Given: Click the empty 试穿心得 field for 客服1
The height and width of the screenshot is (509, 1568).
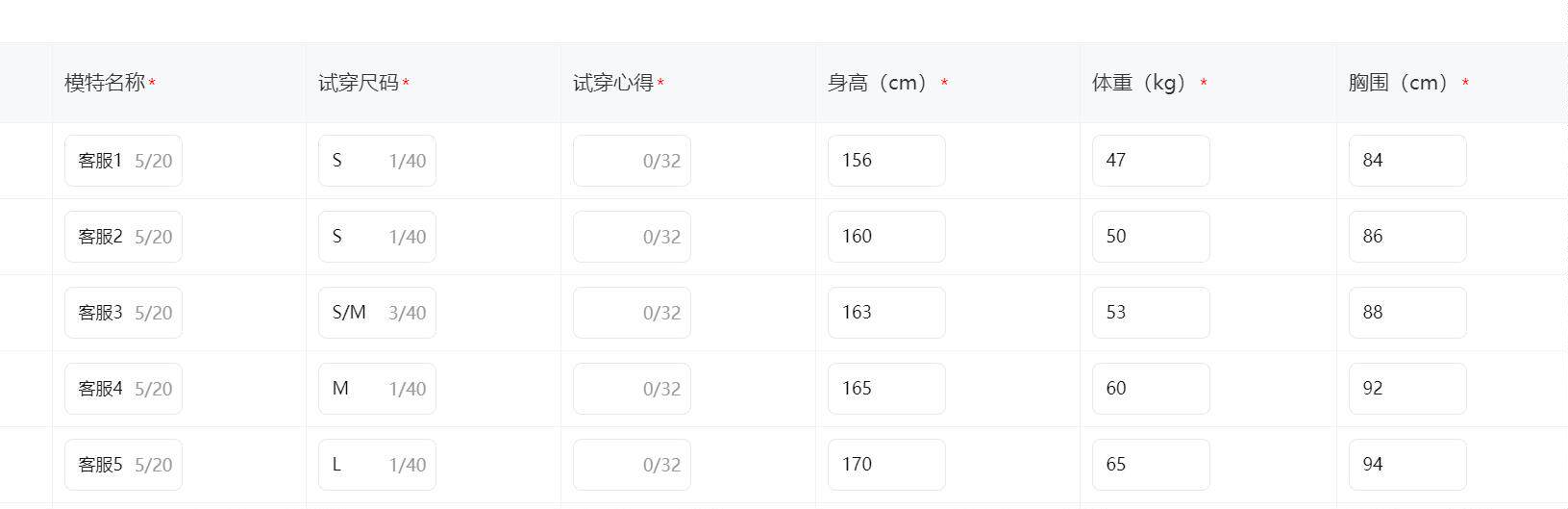Looking at the screenshot, I should click(x=631, y=161).
